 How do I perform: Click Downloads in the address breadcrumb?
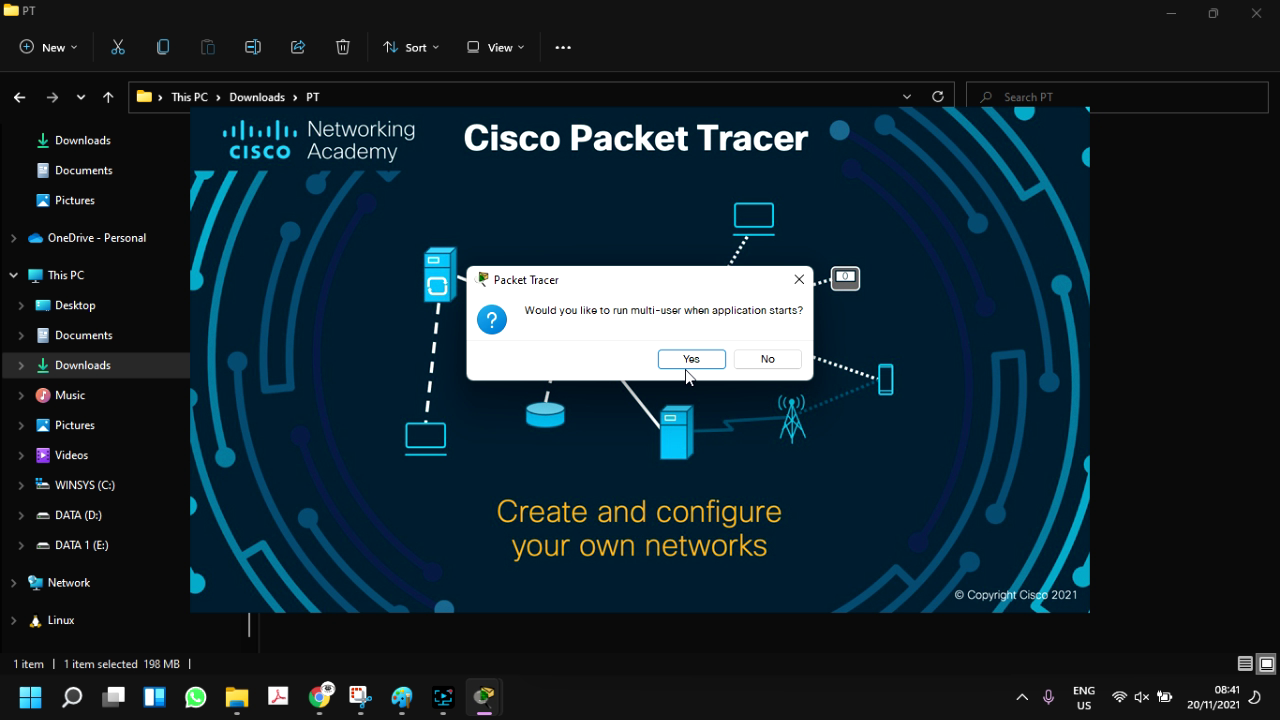tap(257, 97)
